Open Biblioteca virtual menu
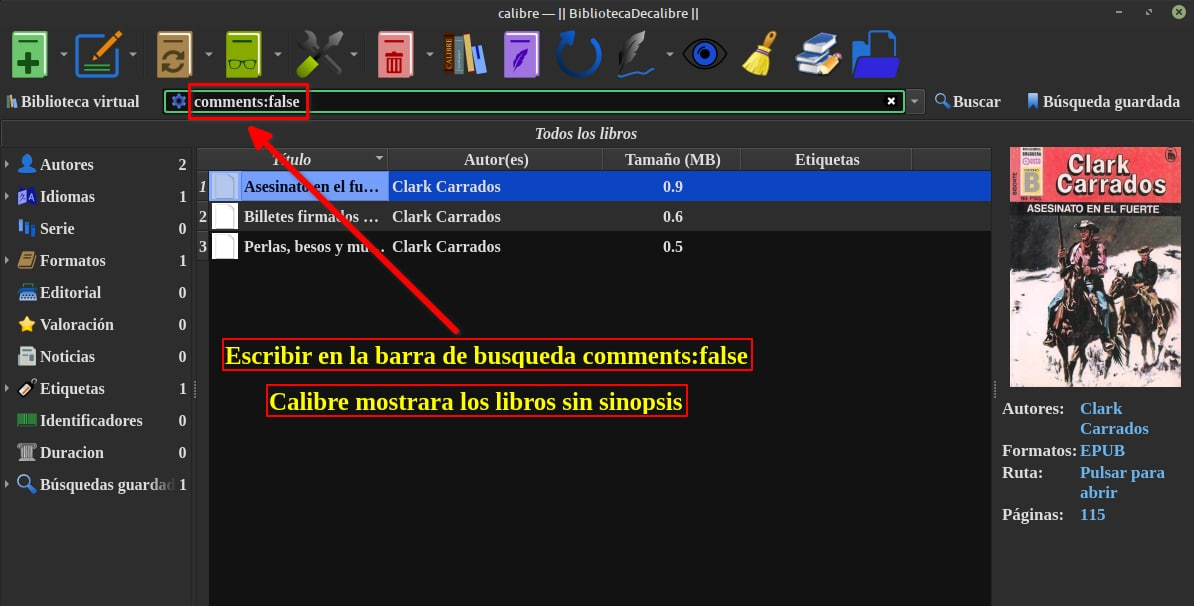 tap(72, 101)
